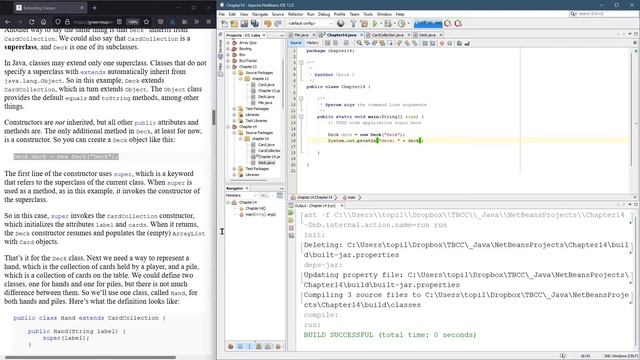Collapse Chapter 14 Source Packages node
The image size is (640, 360).
(234, 133)
